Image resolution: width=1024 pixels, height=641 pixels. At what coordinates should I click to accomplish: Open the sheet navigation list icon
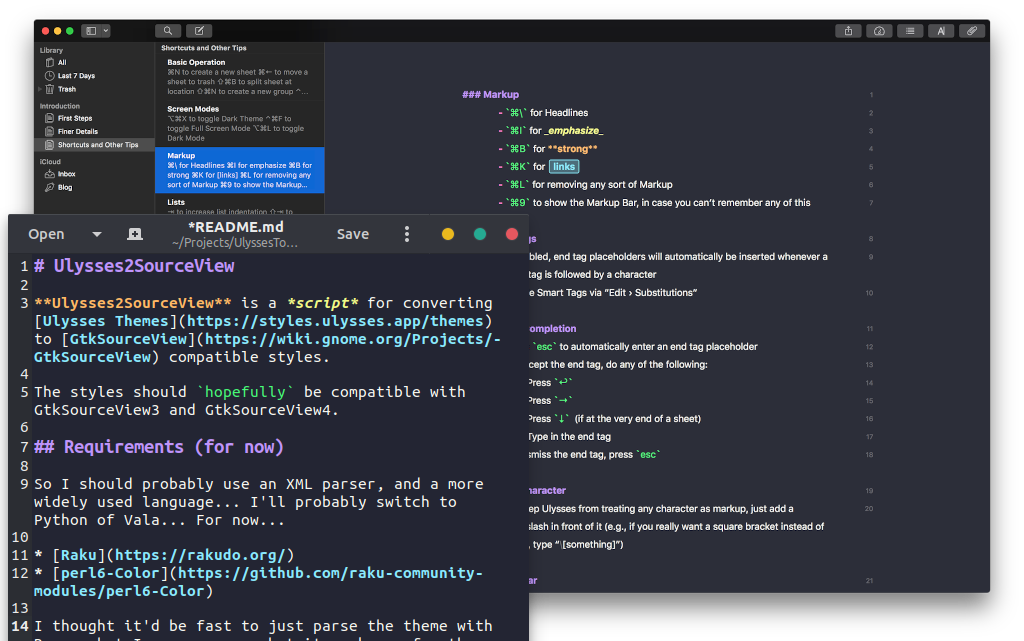point(910,31)
